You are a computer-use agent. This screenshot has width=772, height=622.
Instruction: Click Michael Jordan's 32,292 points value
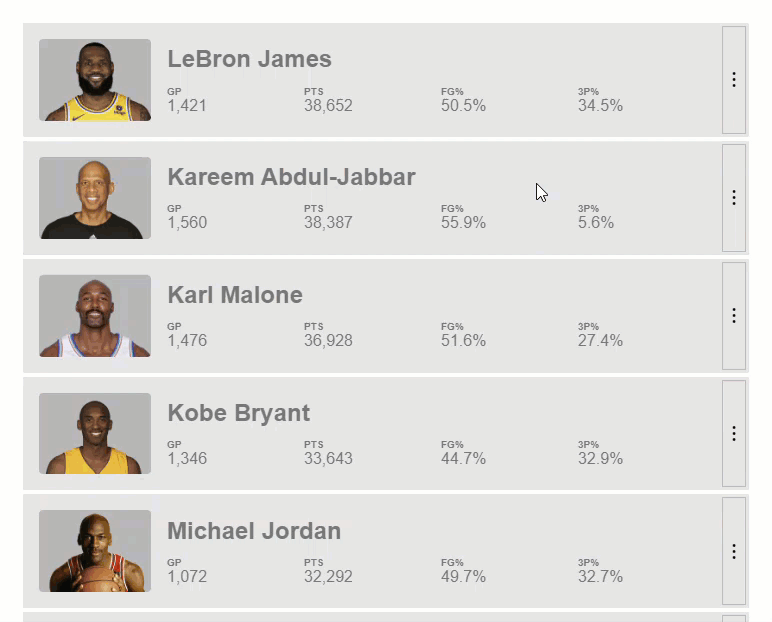[328, 576]
